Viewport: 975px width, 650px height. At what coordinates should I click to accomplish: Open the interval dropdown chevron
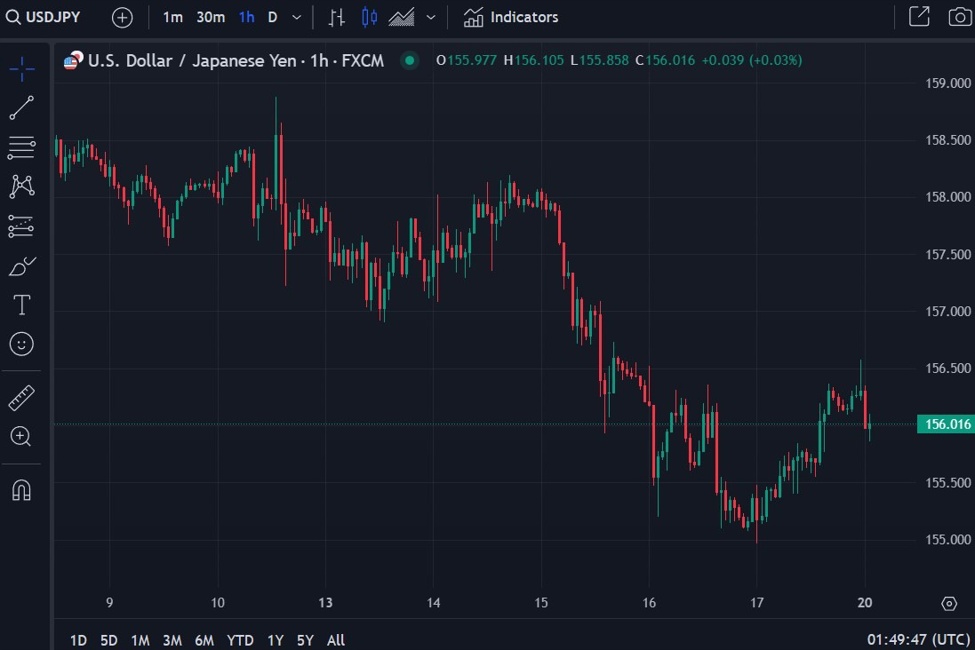(295, 17)
